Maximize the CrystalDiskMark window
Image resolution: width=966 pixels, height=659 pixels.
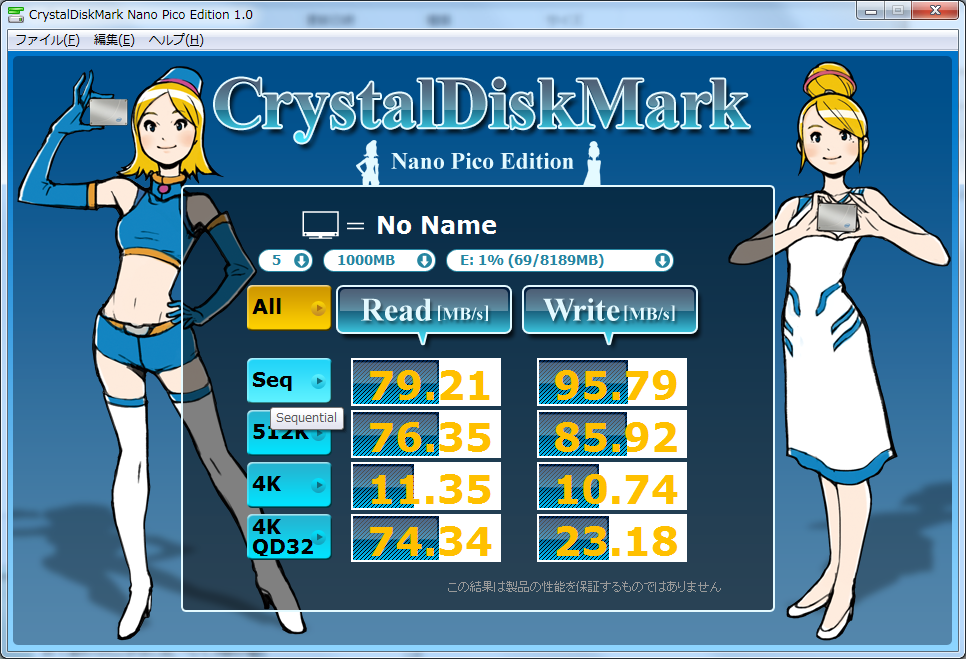898,10
